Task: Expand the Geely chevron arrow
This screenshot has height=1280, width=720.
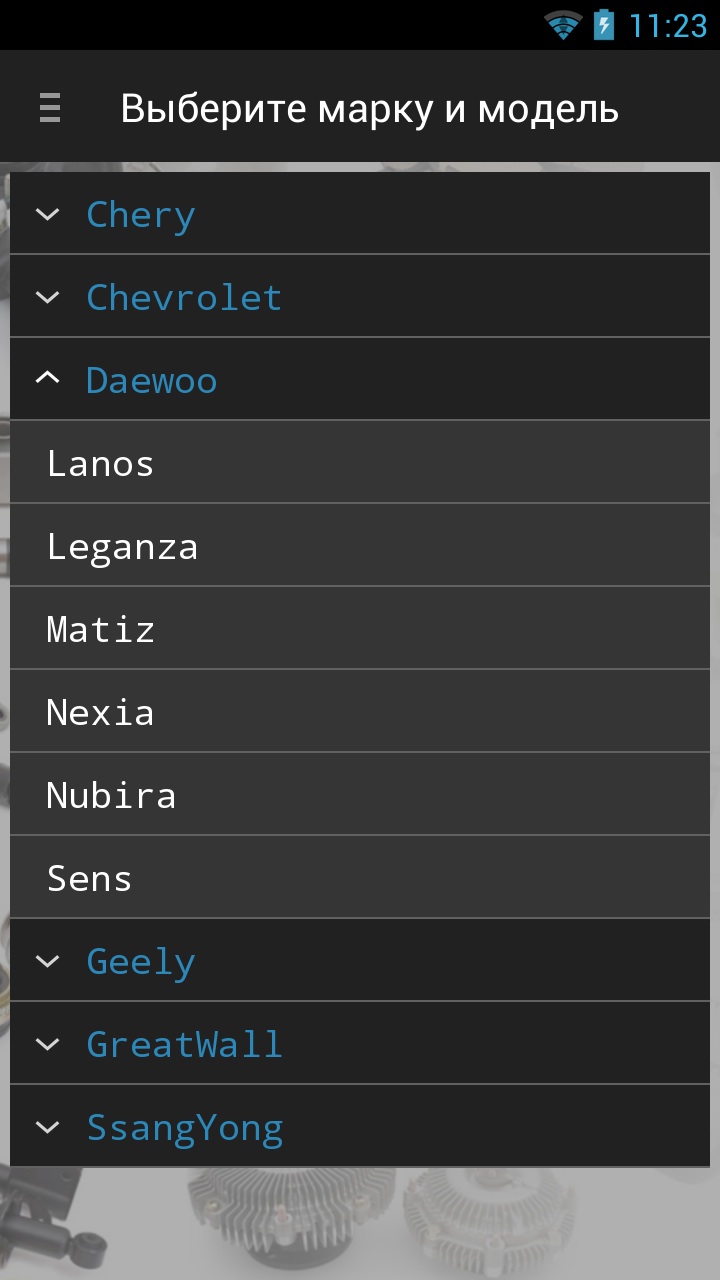Action: [47, 961]
